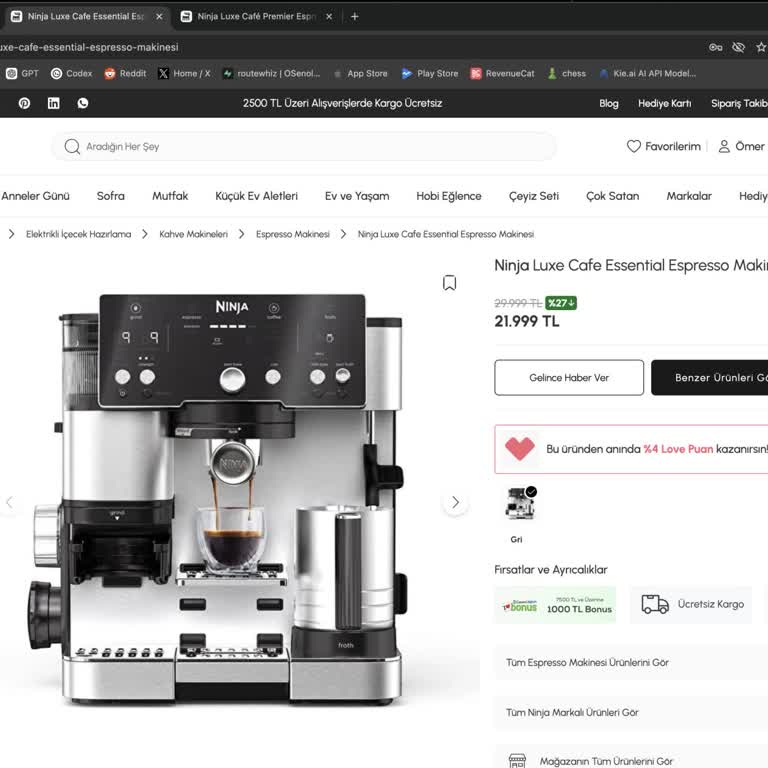
Task: Click the %4 Love Puan banner
Action: [x=631, y=449]
